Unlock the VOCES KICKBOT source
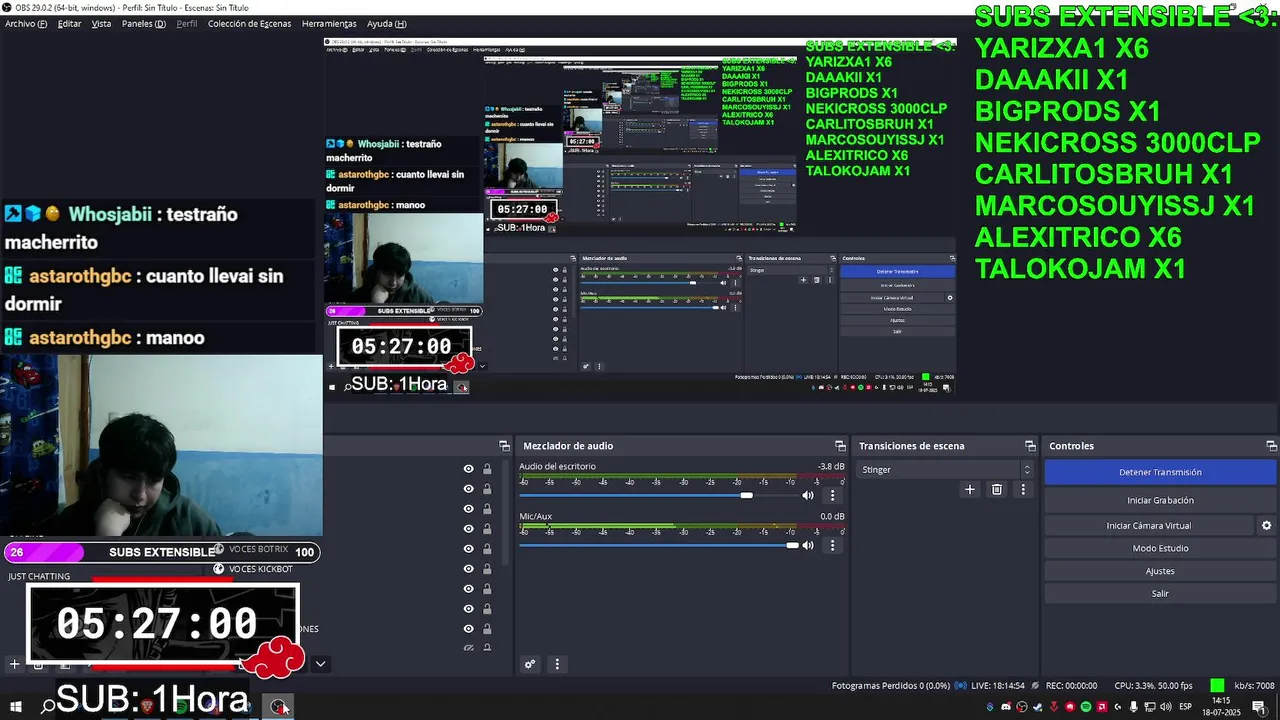Screen dimensions: 1280x720 click(x=487, y=568)
